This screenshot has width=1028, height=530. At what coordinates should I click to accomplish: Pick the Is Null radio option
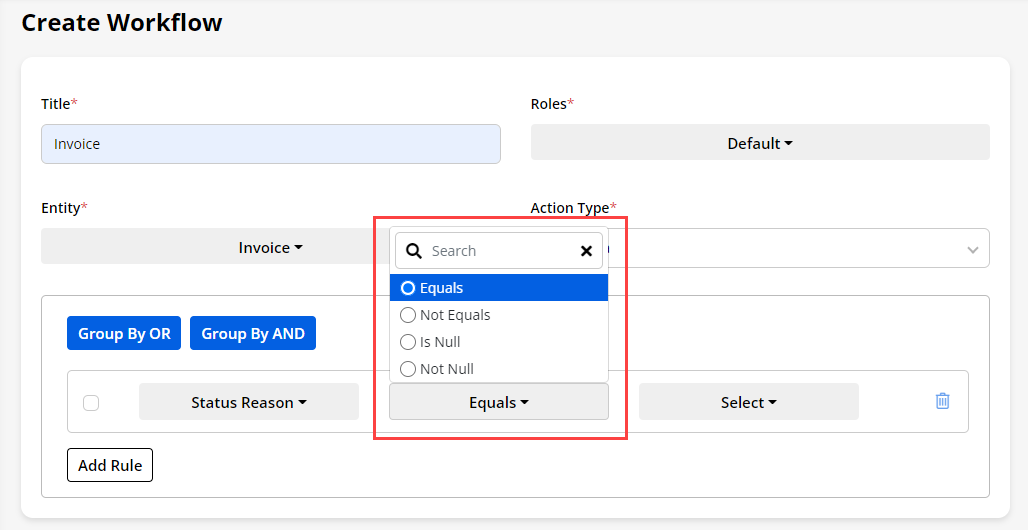(x=408, y=342)
